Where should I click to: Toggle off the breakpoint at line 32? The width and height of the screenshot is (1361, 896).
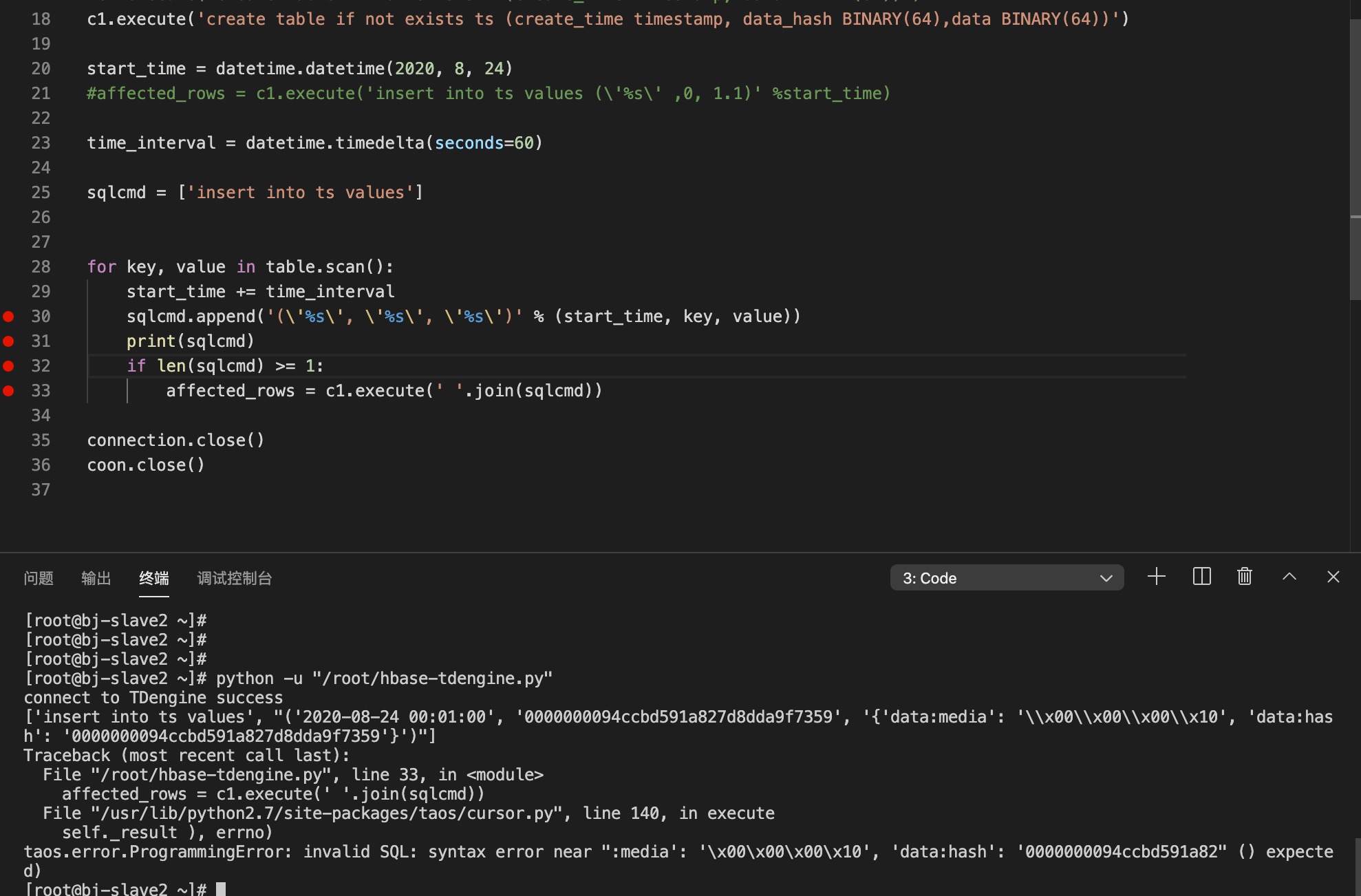point(8,366)
